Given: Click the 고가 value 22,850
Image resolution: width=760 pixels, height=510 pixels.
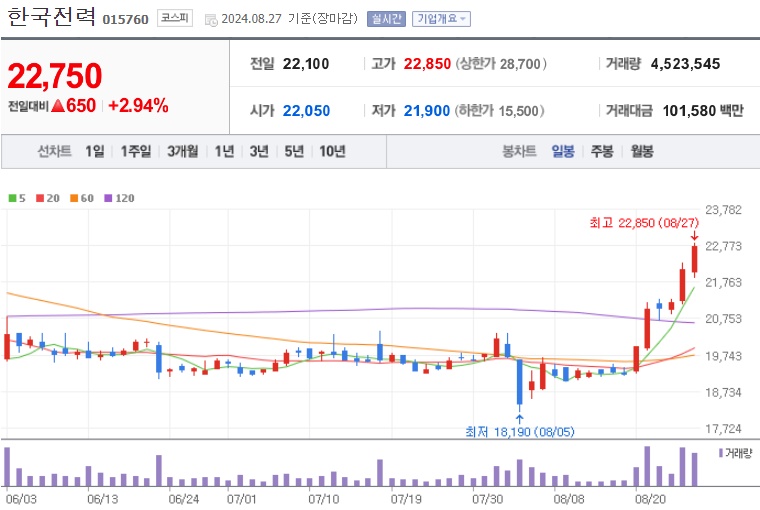Looking at the screenshot, I should point(427,64).
